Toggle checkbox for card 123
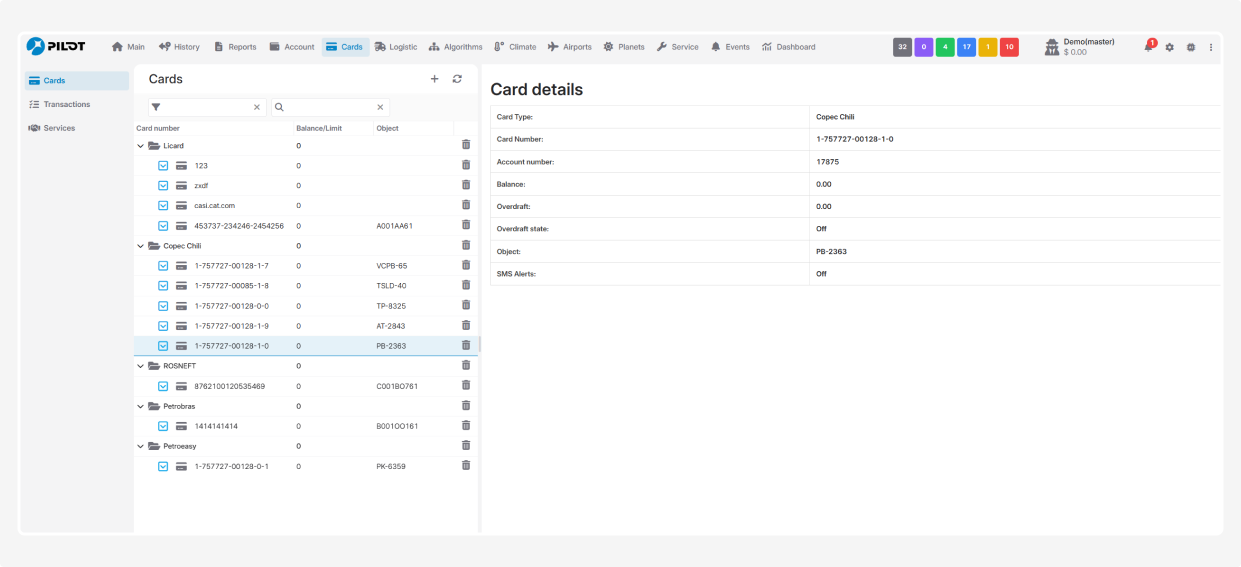The width and height of the screenshot is (1241, 567). pos(163,166)
